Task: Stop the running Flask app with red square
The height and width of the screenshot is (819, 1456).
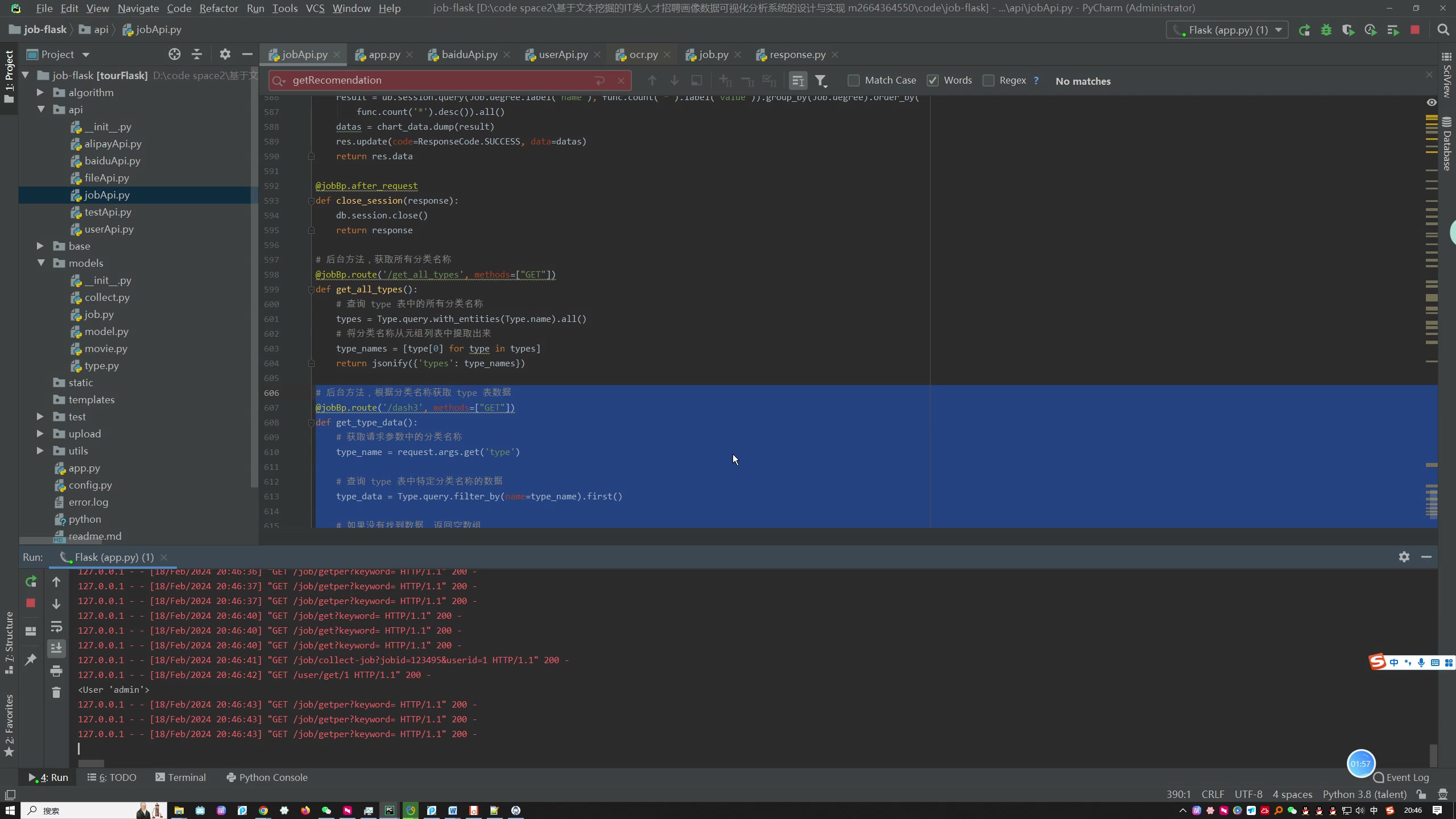Action: tap(1415, 30)
